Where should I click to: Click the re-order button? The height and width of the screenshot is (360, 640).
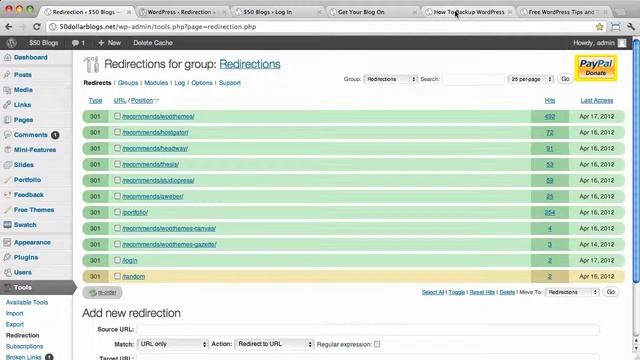tap(102, 292)
